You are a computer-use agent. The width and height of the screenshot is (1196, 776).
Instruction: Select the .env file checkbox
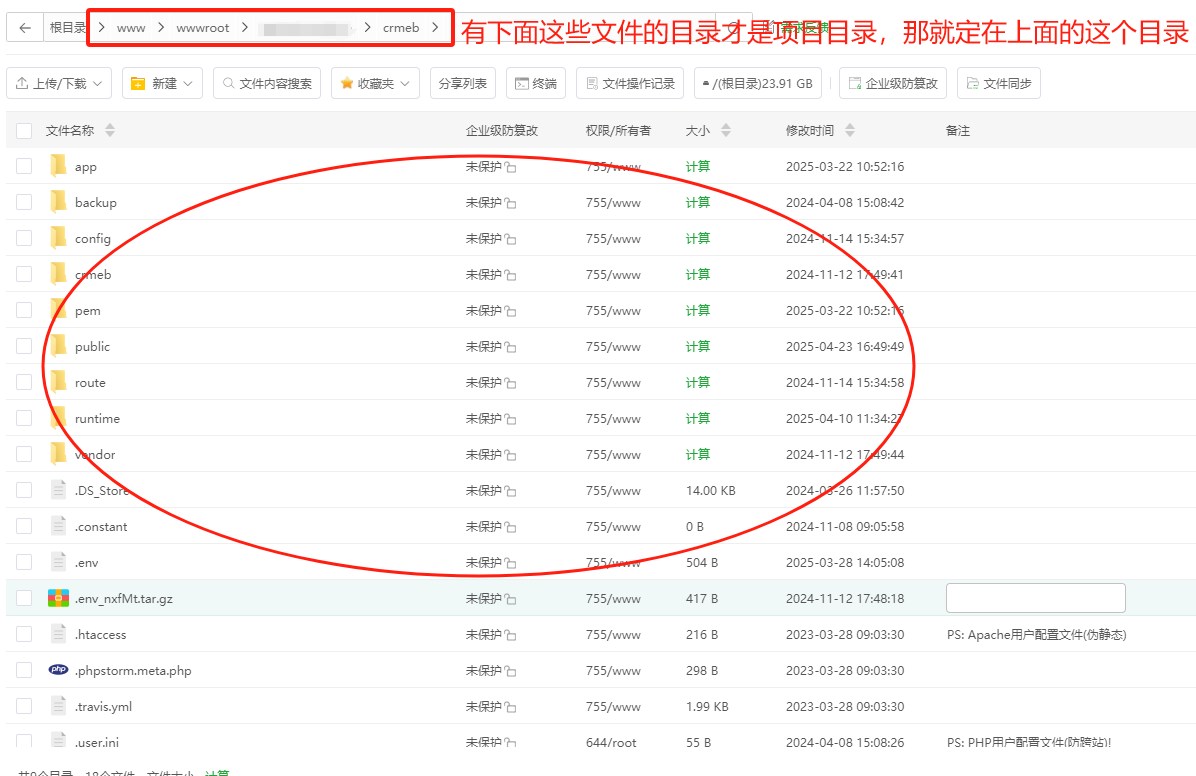(24, 562)
